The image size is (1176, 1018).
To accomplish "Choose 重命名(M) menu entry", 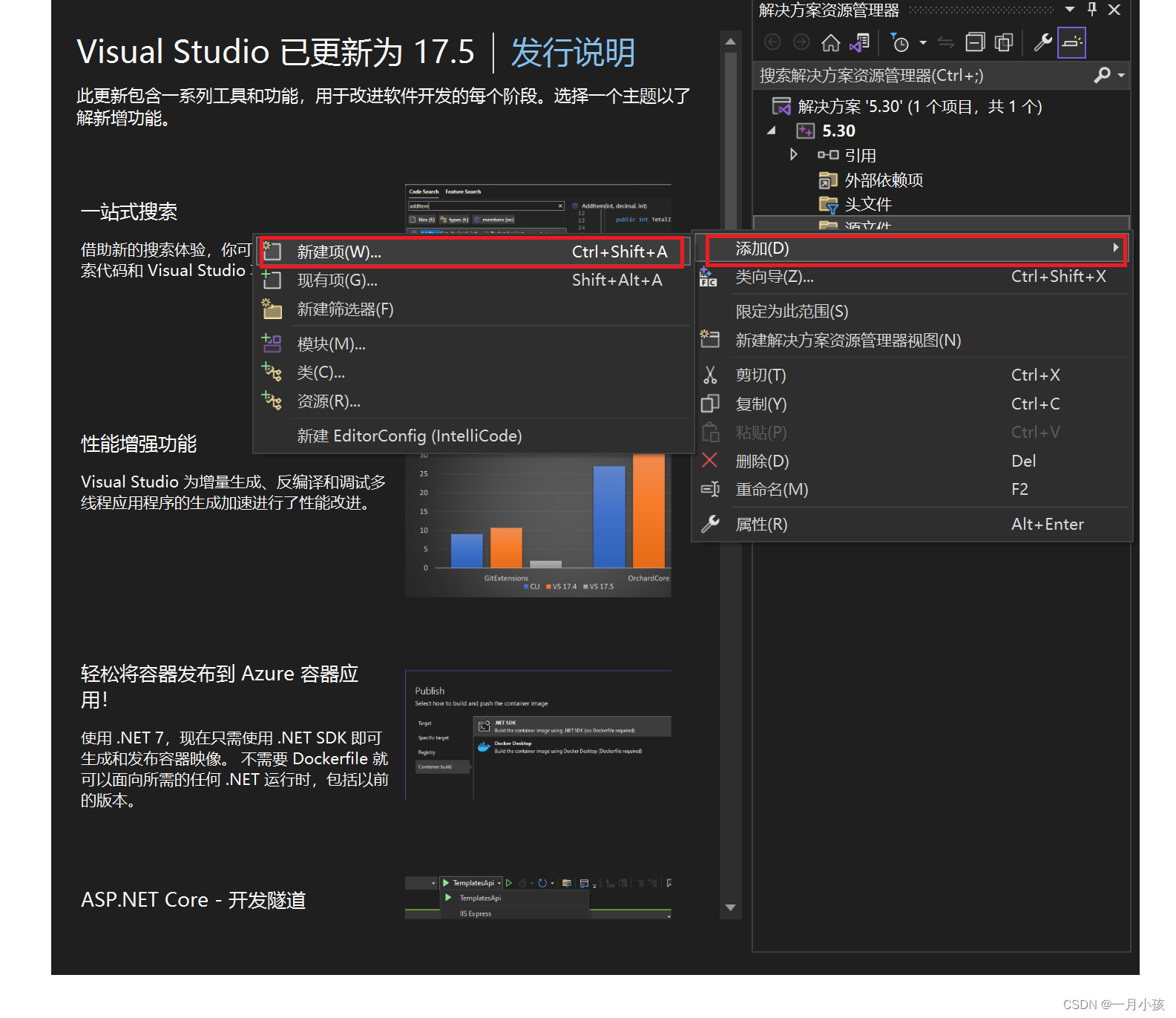I will coord(912,490).
